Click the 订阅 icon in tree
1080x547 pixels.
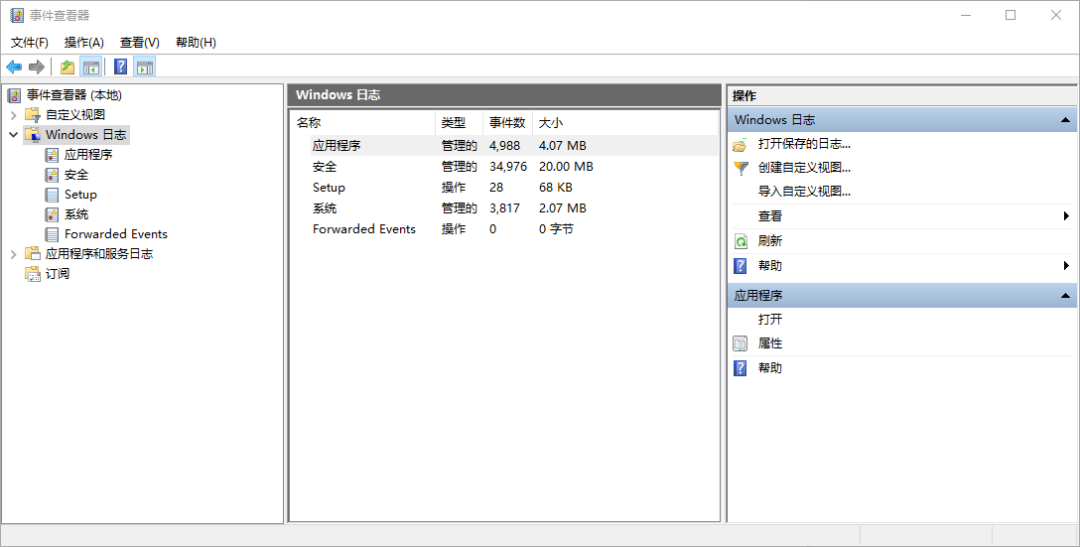[32, 274]
